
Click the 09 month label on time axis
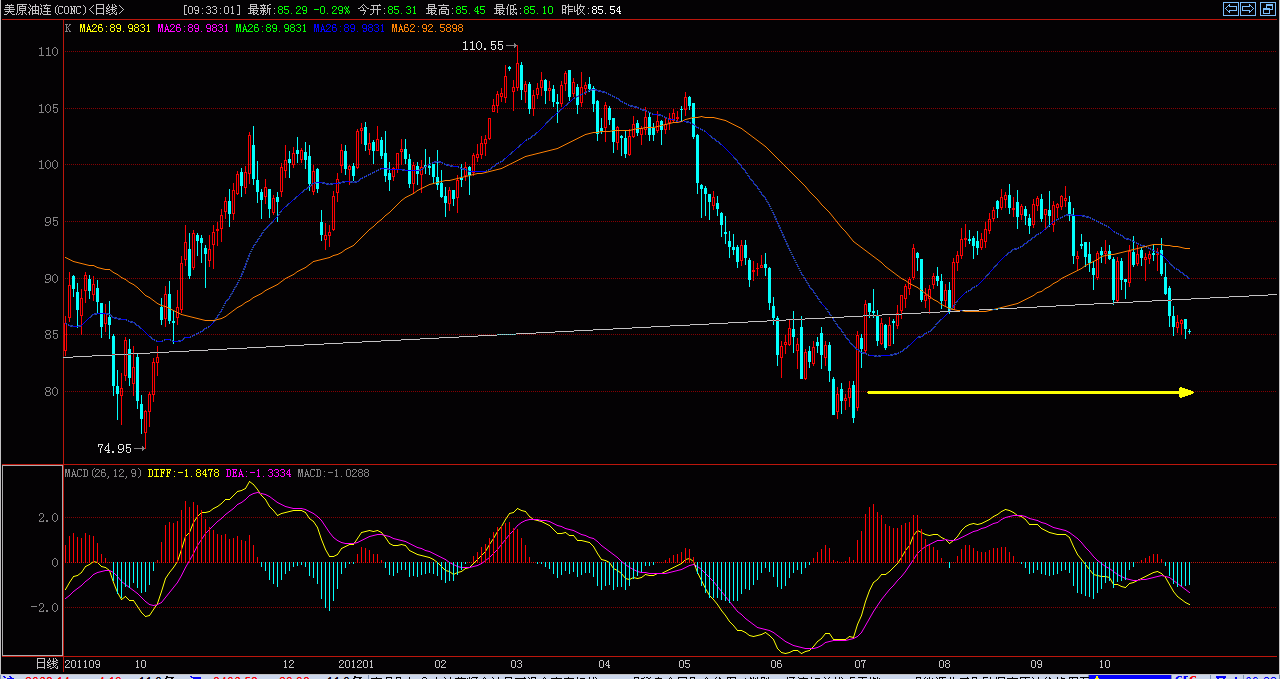tap(1037, 664)
